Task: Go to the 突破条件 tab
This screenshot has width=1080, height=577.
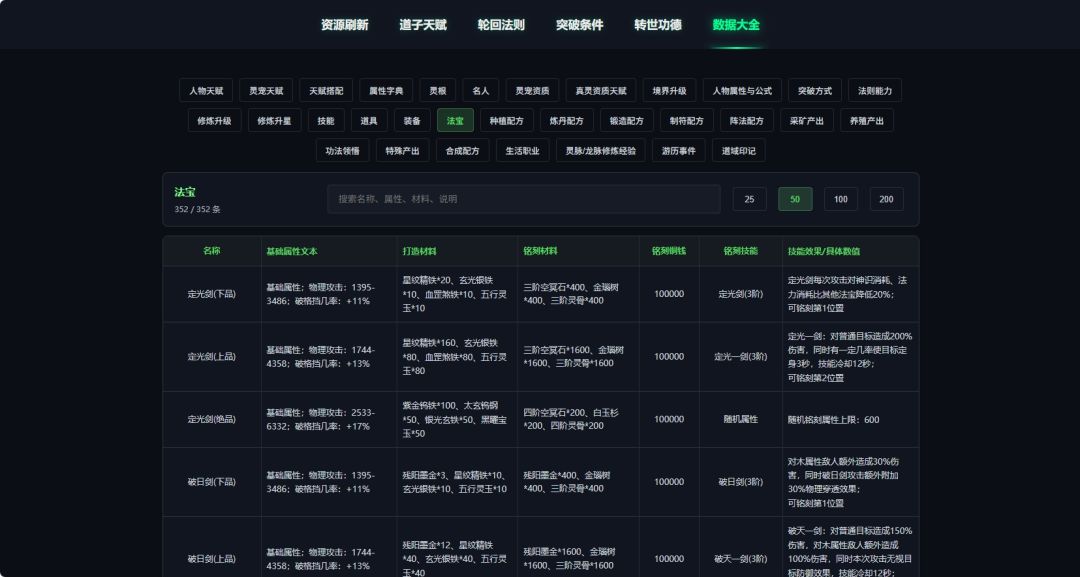Action: point(579,25)
